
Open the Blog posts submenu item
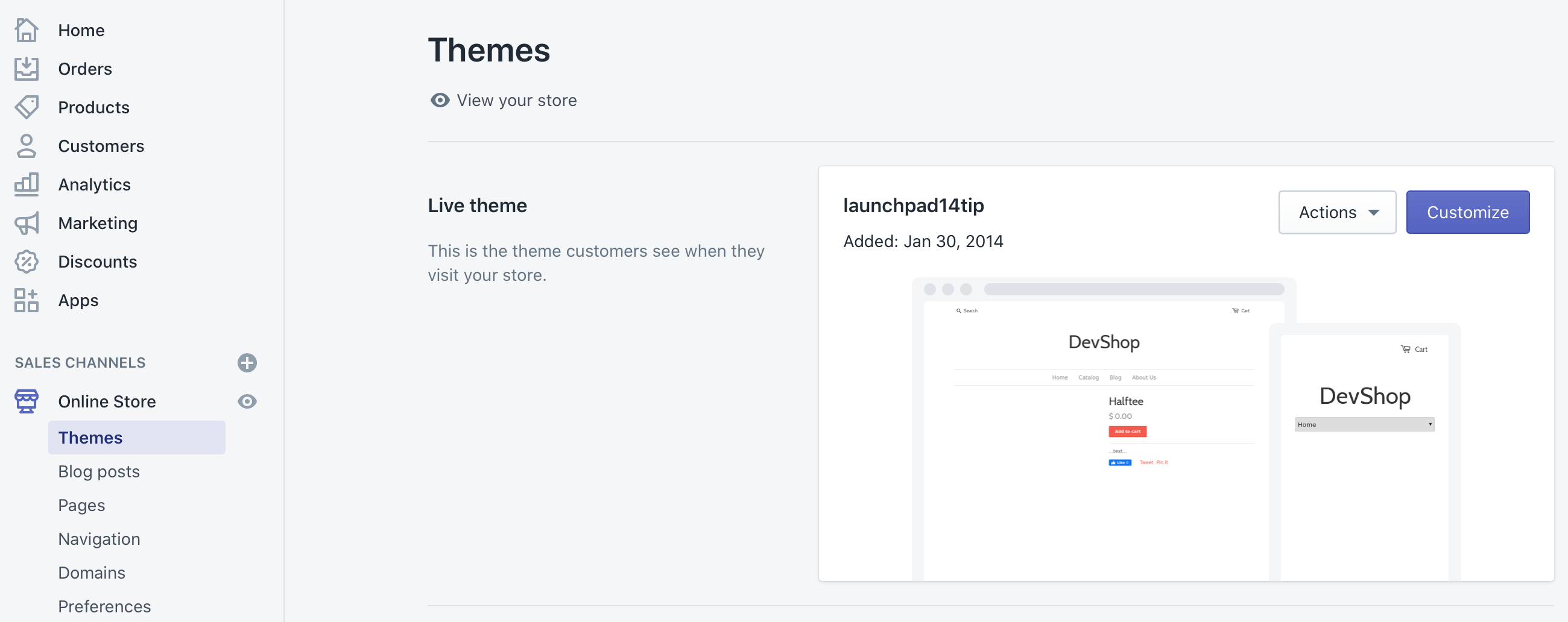99,472
